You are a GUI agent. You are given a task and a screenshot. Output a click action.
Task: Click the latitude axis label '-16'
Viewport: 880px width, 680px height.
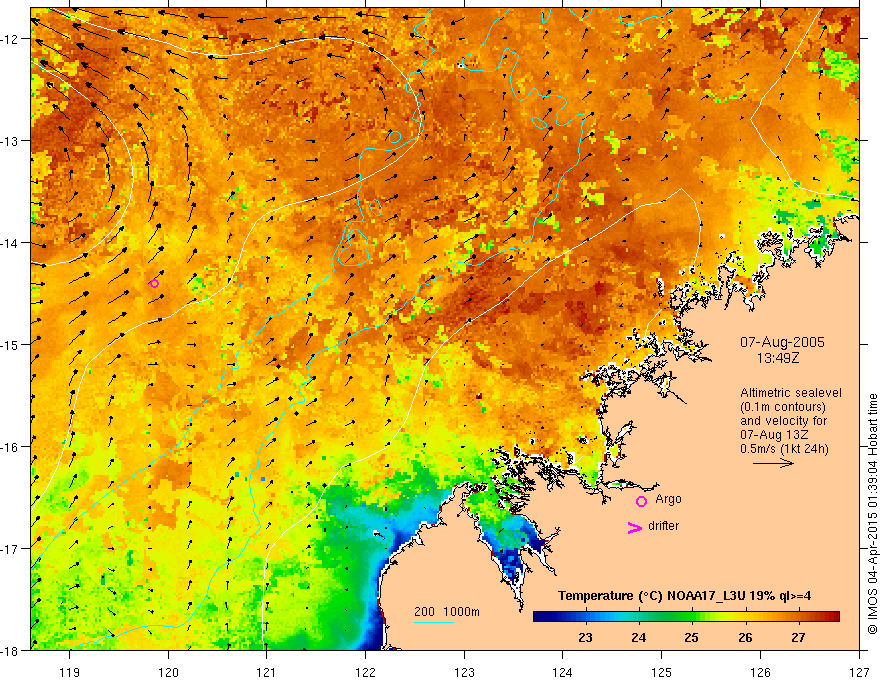11,447
